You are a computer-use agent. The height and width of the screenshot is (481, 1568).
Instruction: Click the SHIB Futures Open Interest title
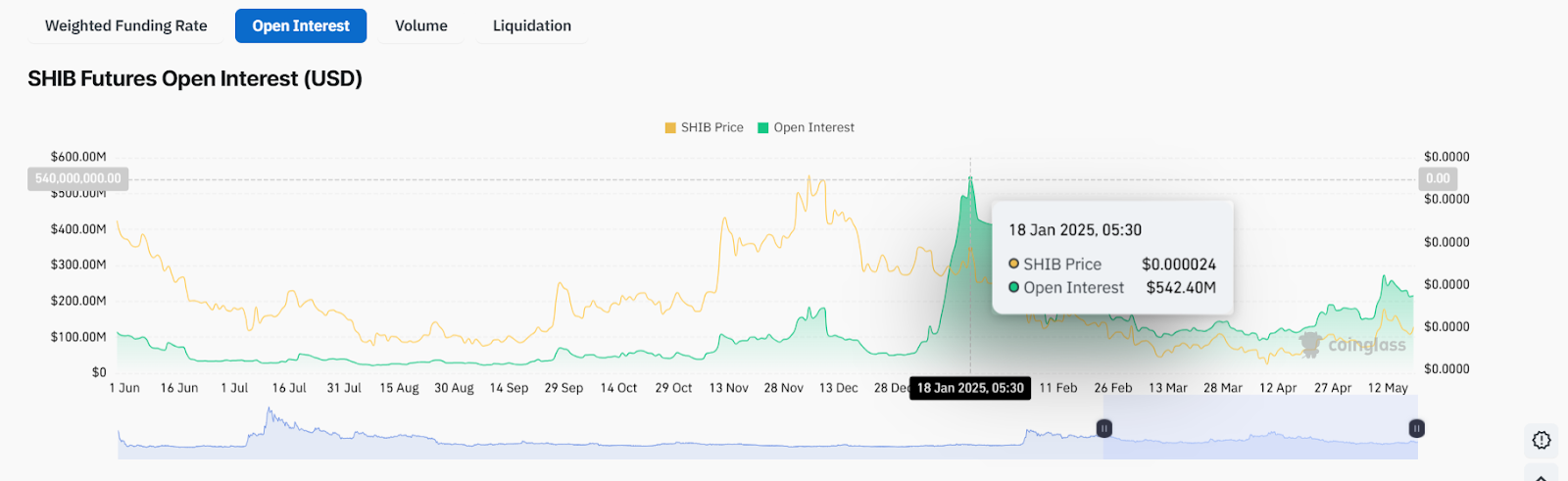[195, 78]
